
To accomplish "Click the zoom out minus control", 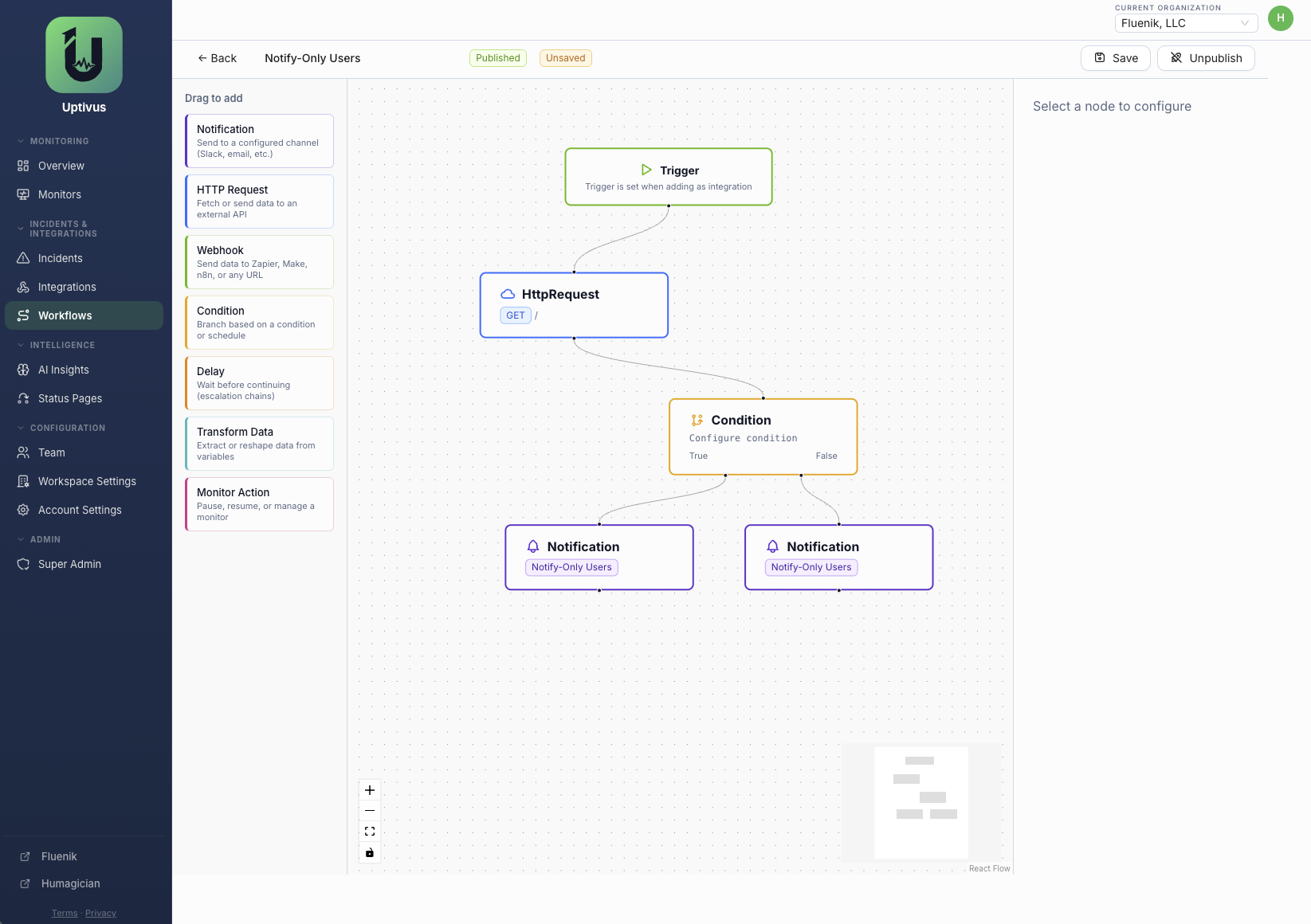I will (x=370, y=811).
